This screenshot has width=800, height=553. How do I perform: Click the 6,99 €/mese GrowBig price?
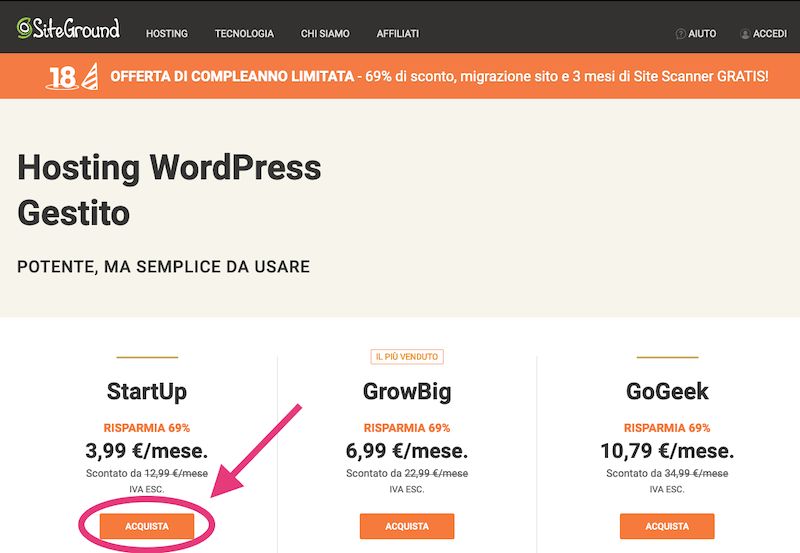tap(407, 450)
